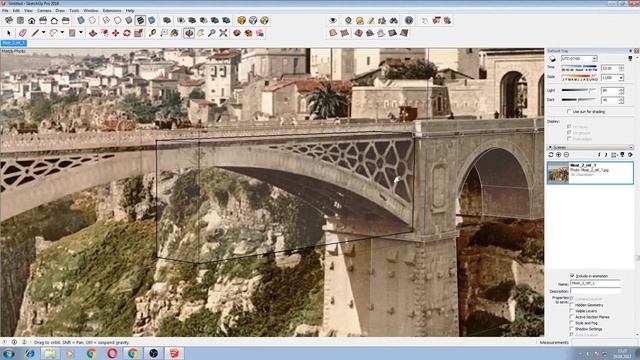The width and height of the screenshot is (640, 360).
Task: Adjust the shadow Date slider
Action: click(579, 76)
